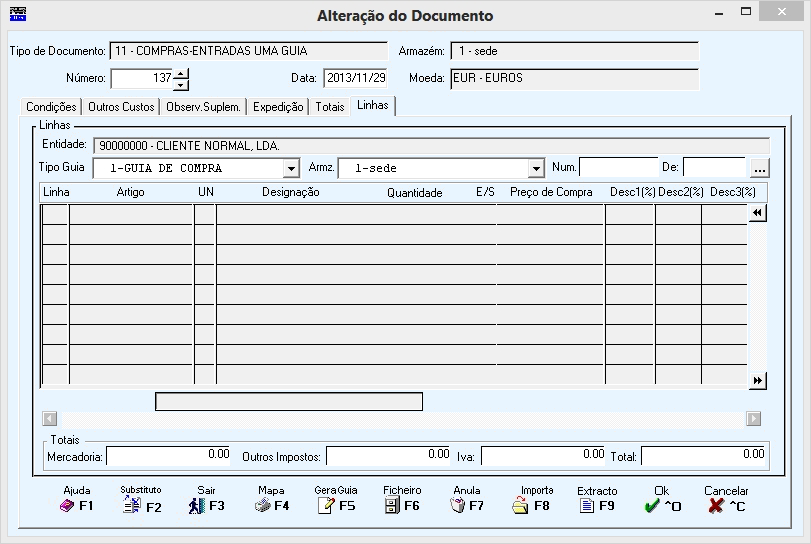Decrease Número with down spinner arrow
The image size is (811, 544).
(x=181, y=85)
